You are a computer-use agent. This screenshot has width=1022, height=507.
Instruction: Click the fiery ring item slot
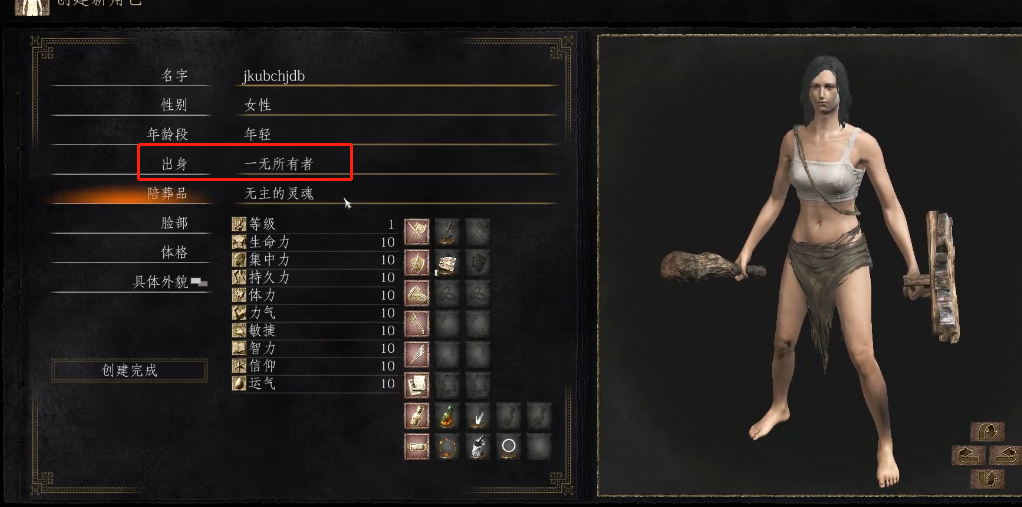click(446, 446)
